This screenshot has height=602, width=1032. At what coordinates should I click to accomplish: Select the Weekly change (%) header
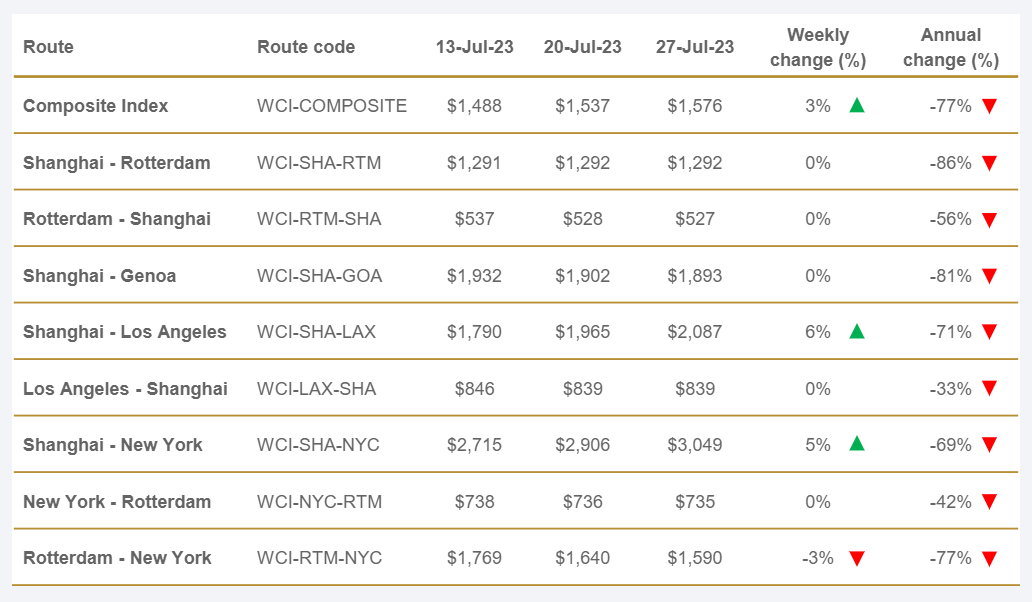click(818, 47)
